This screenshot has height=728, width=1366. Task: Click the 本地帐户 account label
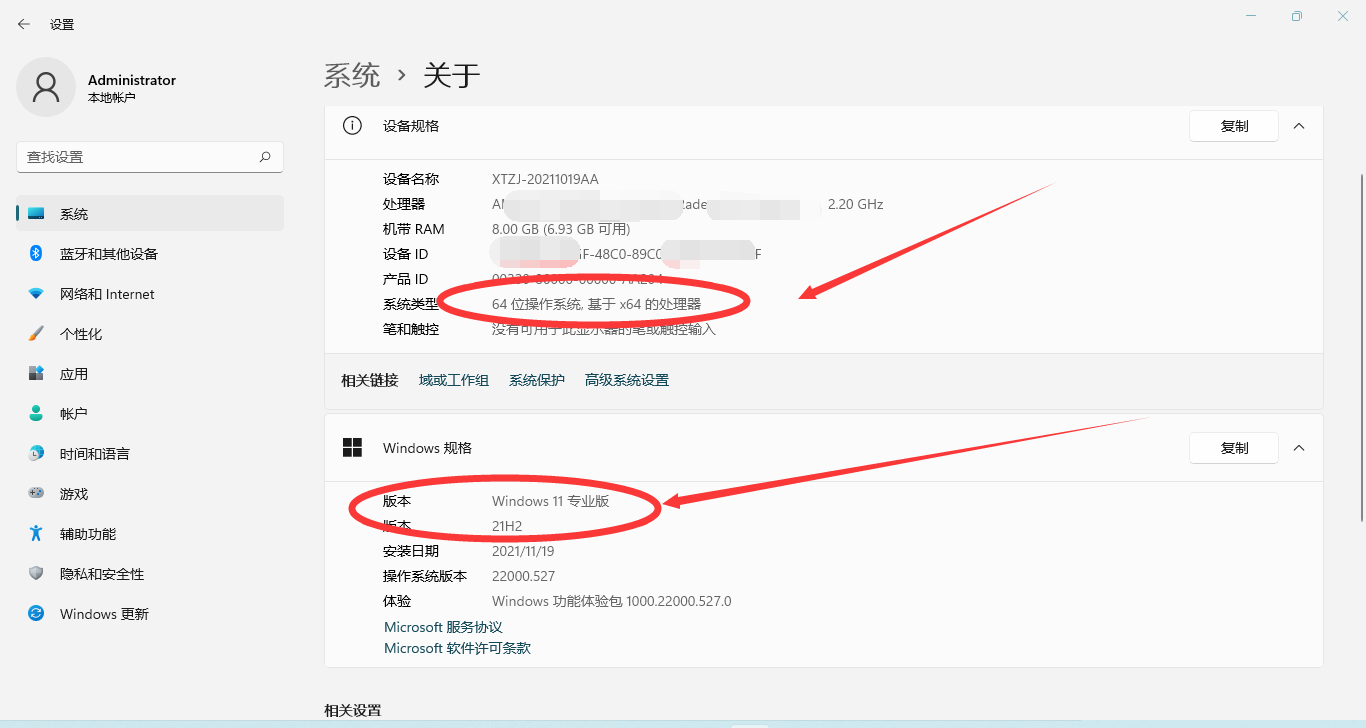point(111,98)
